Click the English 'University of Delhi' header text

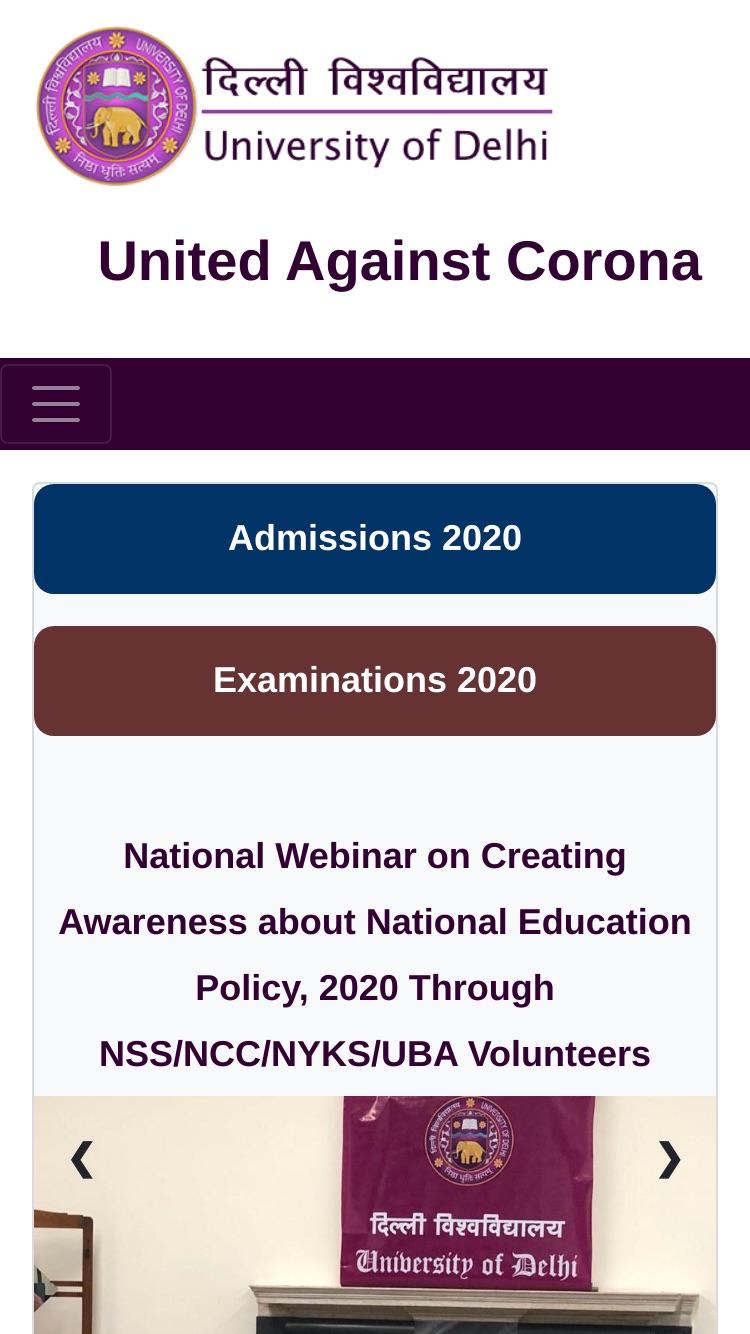click(377, 142)
